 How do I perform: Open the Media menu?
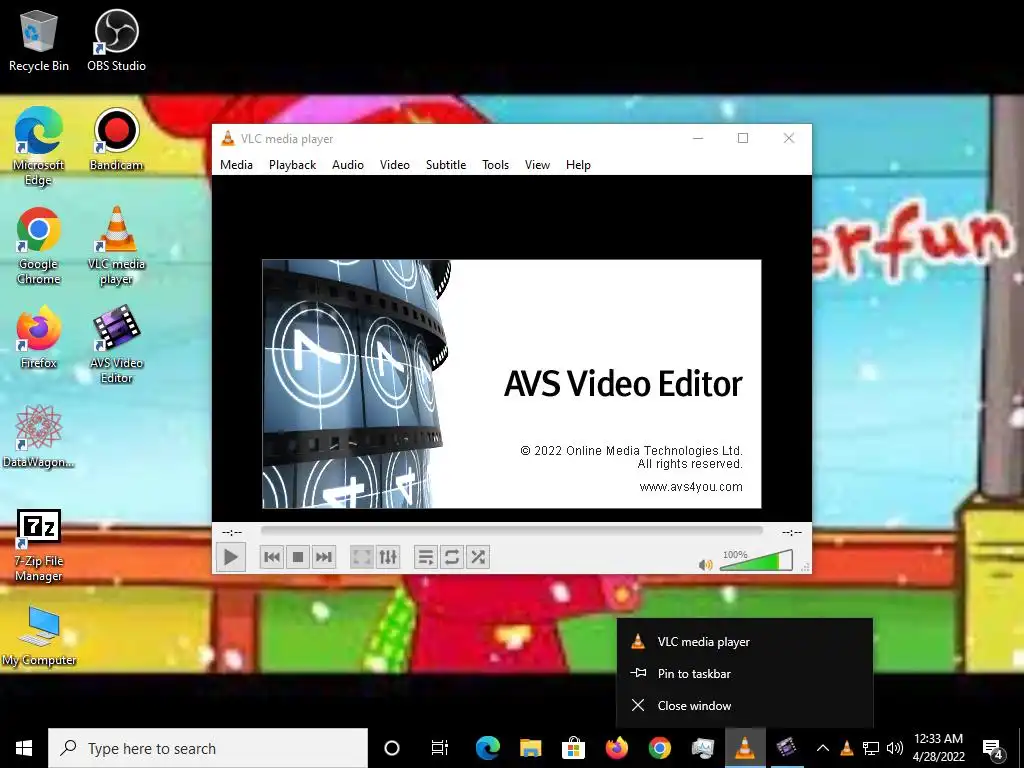click(236, 165)
